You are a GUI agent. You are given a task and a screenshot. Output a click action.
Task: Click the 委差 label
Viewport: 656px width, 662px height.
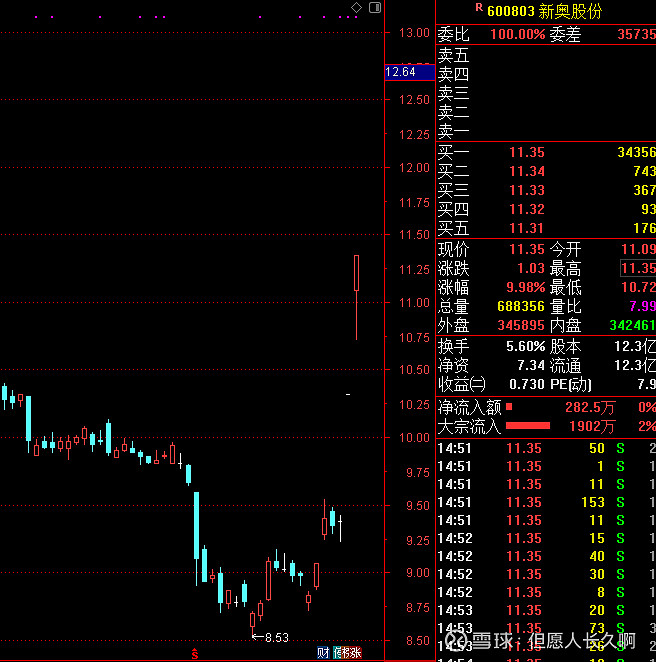pyautogui.click(x=565, y=34)
